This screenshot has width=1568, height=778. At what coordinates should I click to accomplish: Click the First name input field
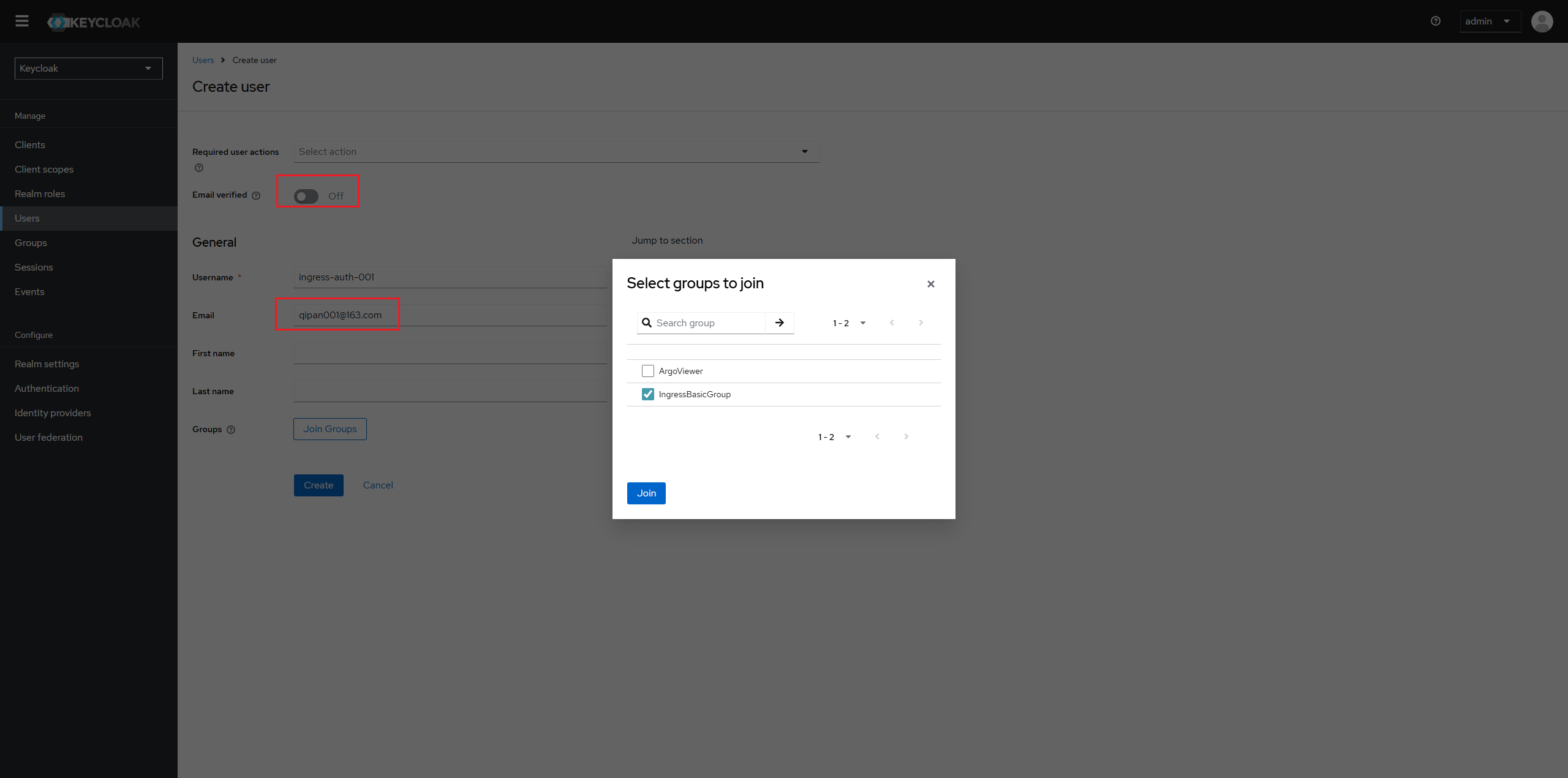[450, 353]
